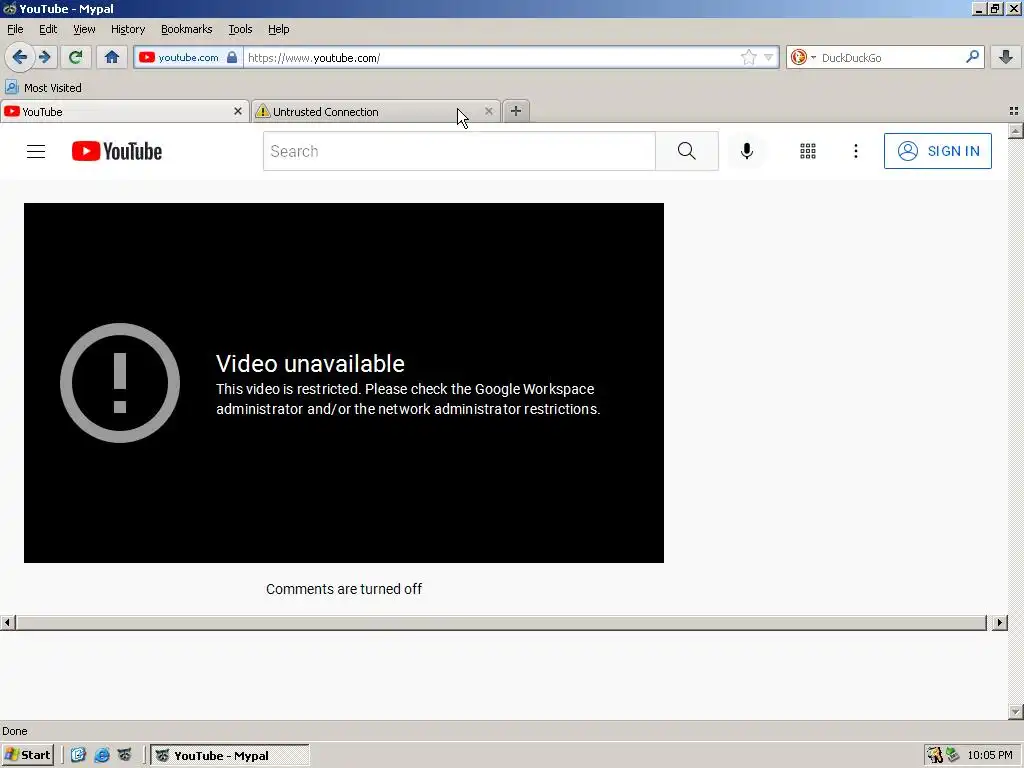This screenshot has width=1024, height=768.
Task: Open the Windows Start menu
Action: tap(28, 756)
